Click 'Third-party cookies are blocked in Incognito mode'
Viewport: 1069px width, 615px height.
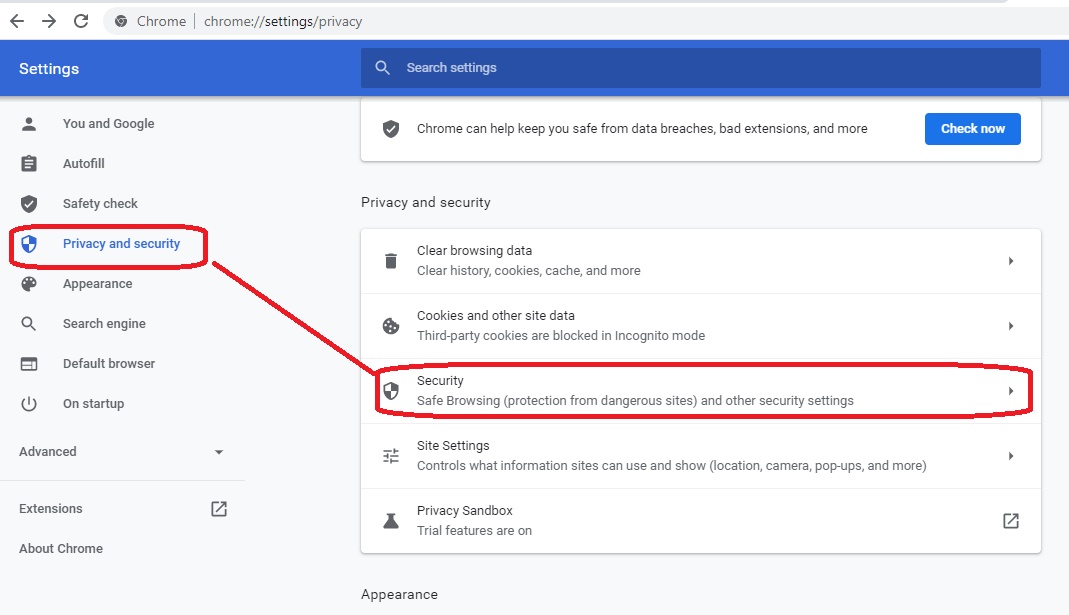(x=561, y=335)
